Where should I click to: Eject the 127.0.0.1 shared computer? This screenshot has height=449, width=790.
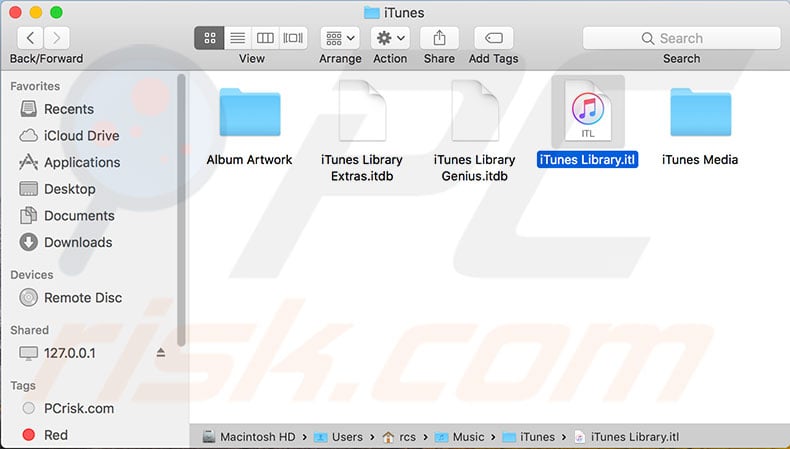pyautogui.click(x=161, y=352)
